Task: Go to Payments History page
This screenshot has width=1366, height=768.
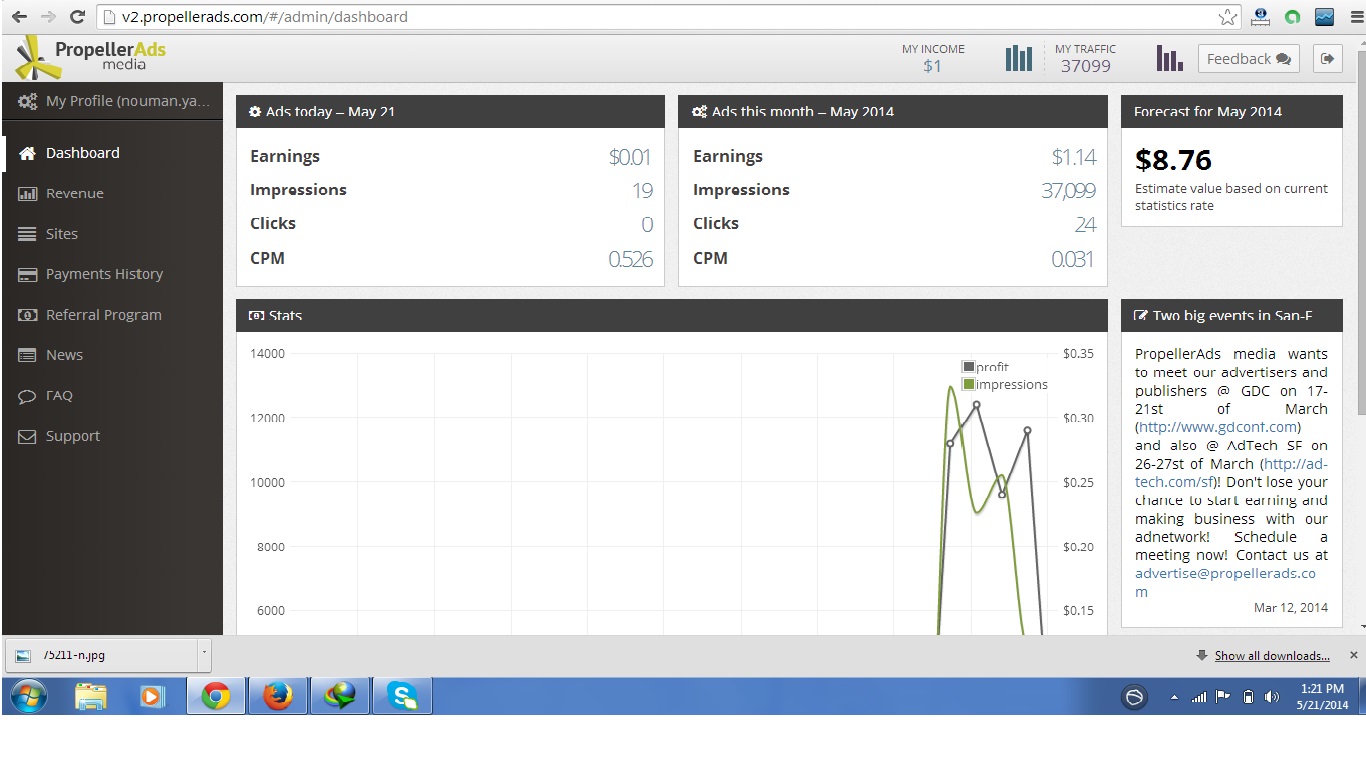Action: pyautogui.click(x=104, y=274)
